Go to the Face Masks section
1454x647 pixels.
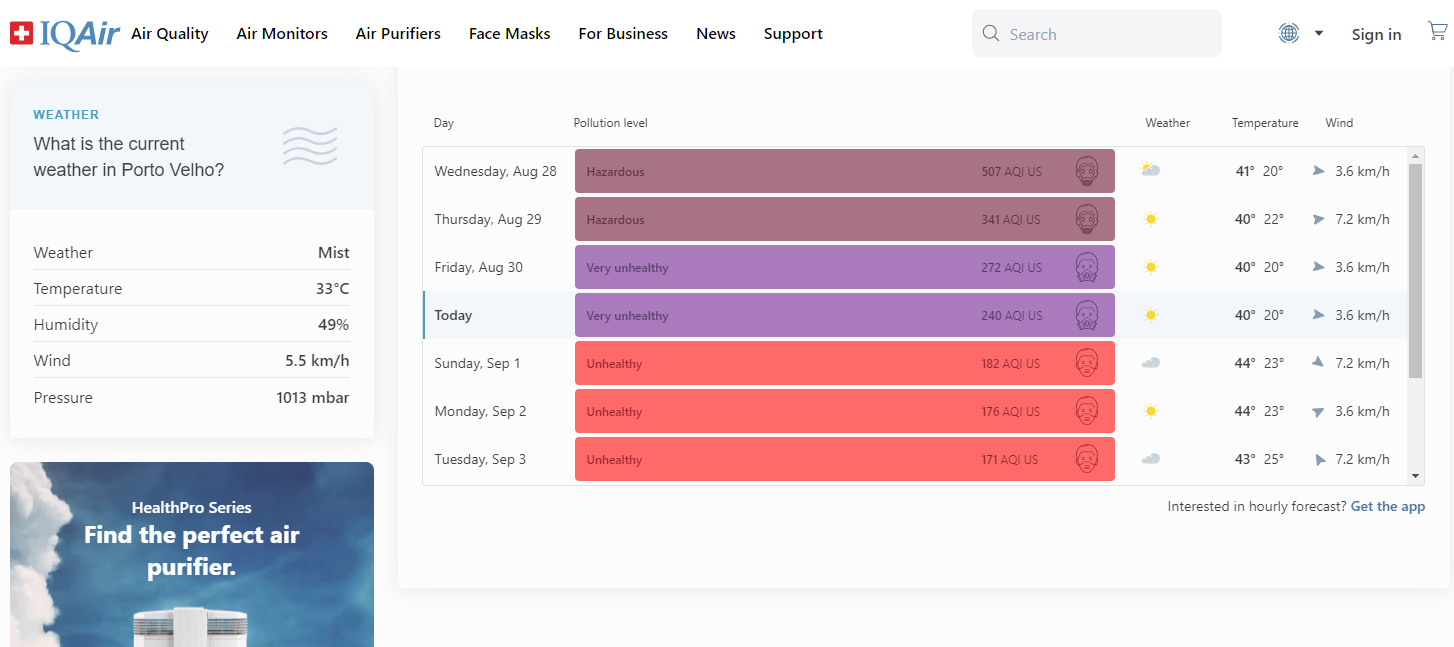509,34
